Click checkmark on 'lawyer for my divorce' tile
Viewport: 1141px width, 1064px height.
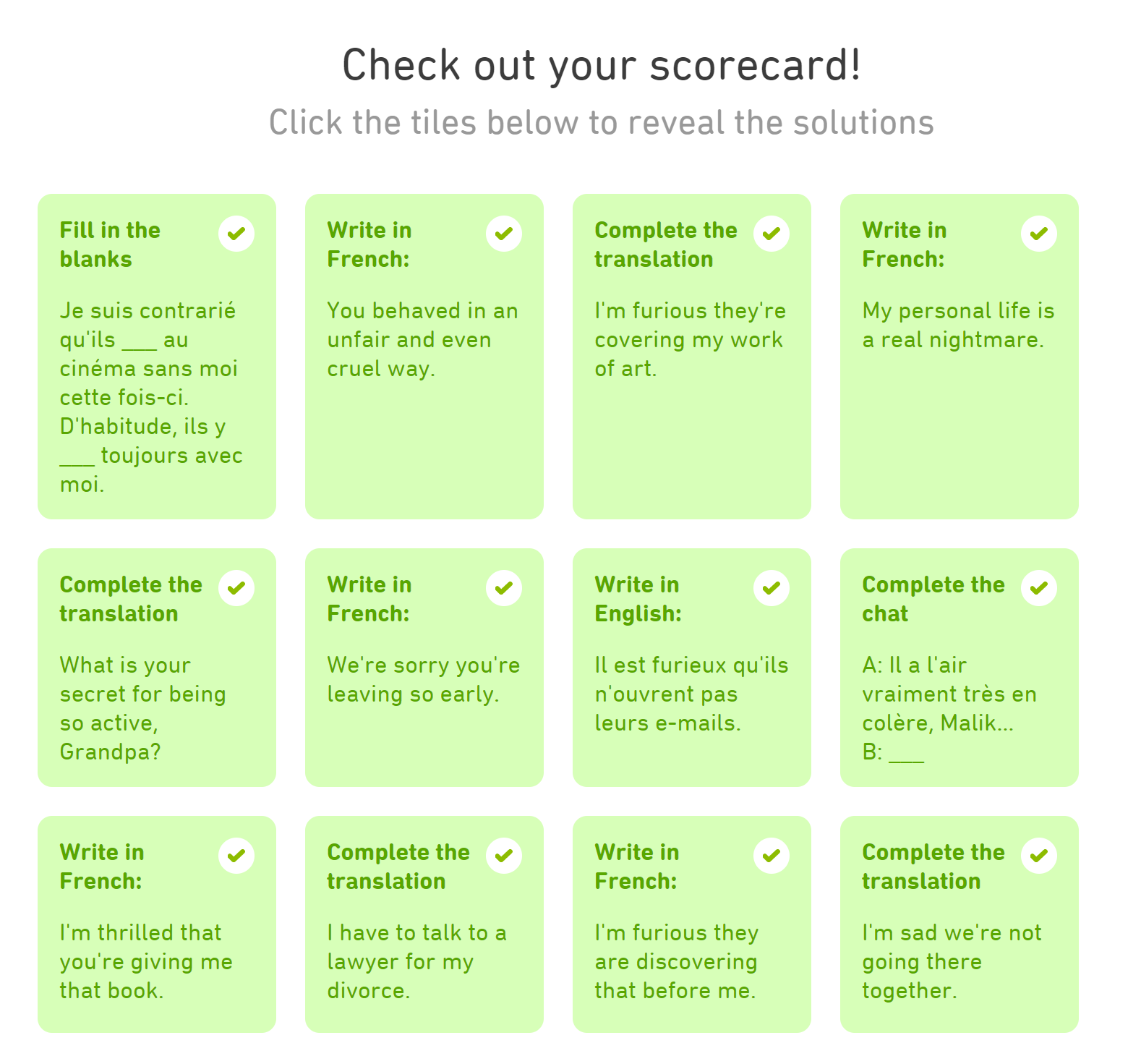click(x=504, y=856)
